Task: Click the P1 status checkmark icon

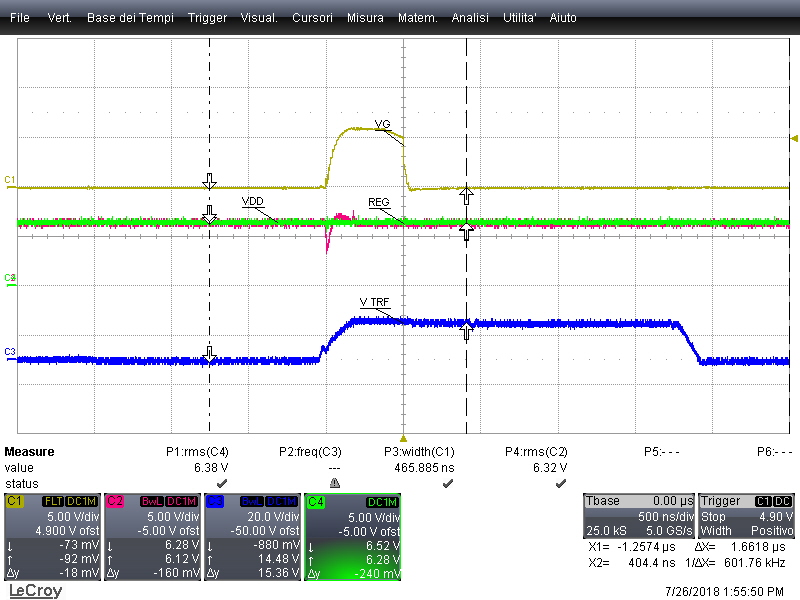Action: click(222, 483)
